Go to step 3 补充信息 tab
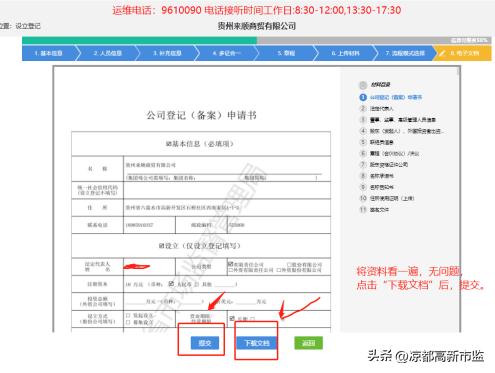 (x=167, y=53)
